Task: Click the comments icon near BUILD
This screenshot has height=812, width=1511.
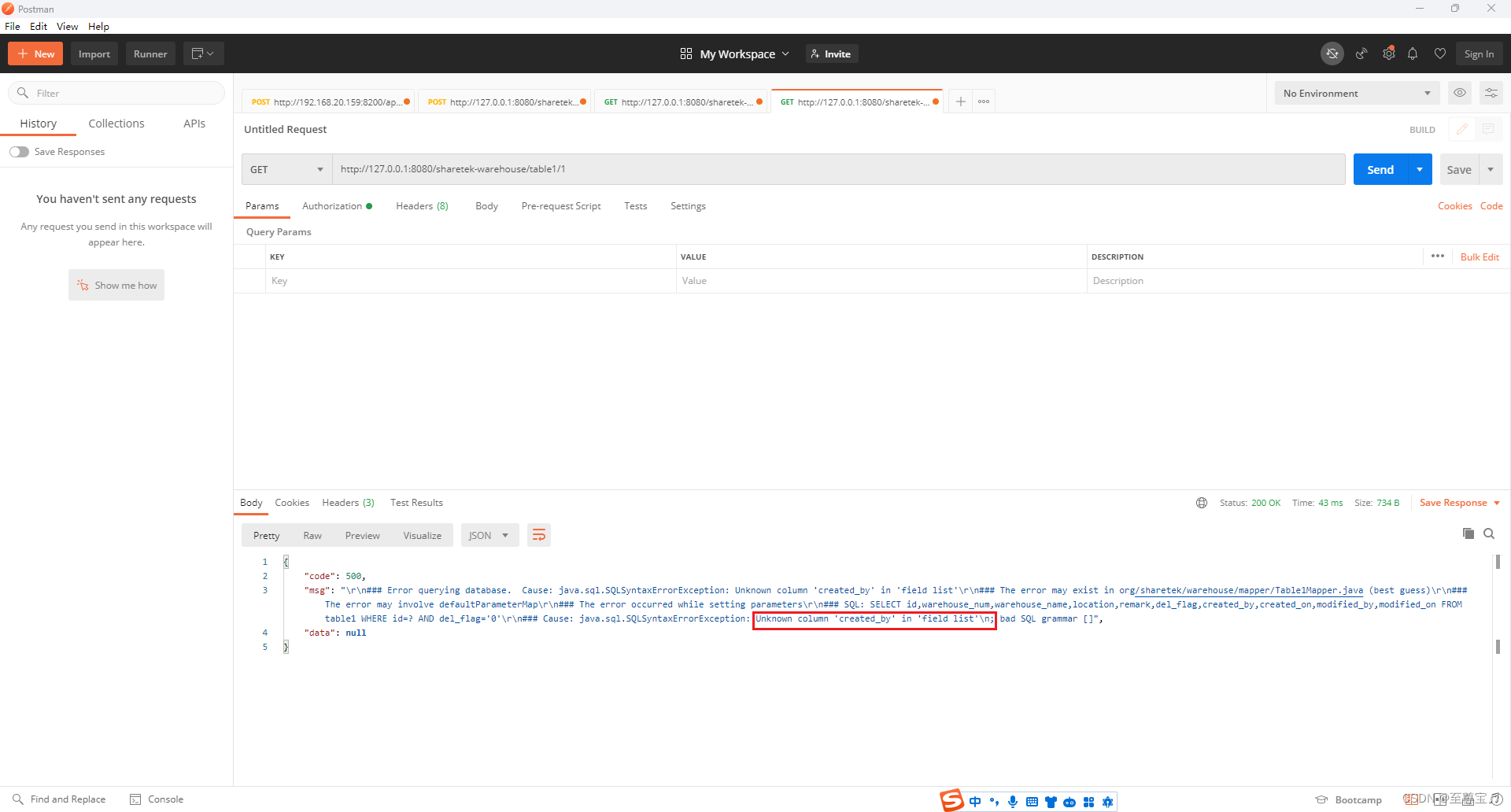Action: [x=1488, y=129]
